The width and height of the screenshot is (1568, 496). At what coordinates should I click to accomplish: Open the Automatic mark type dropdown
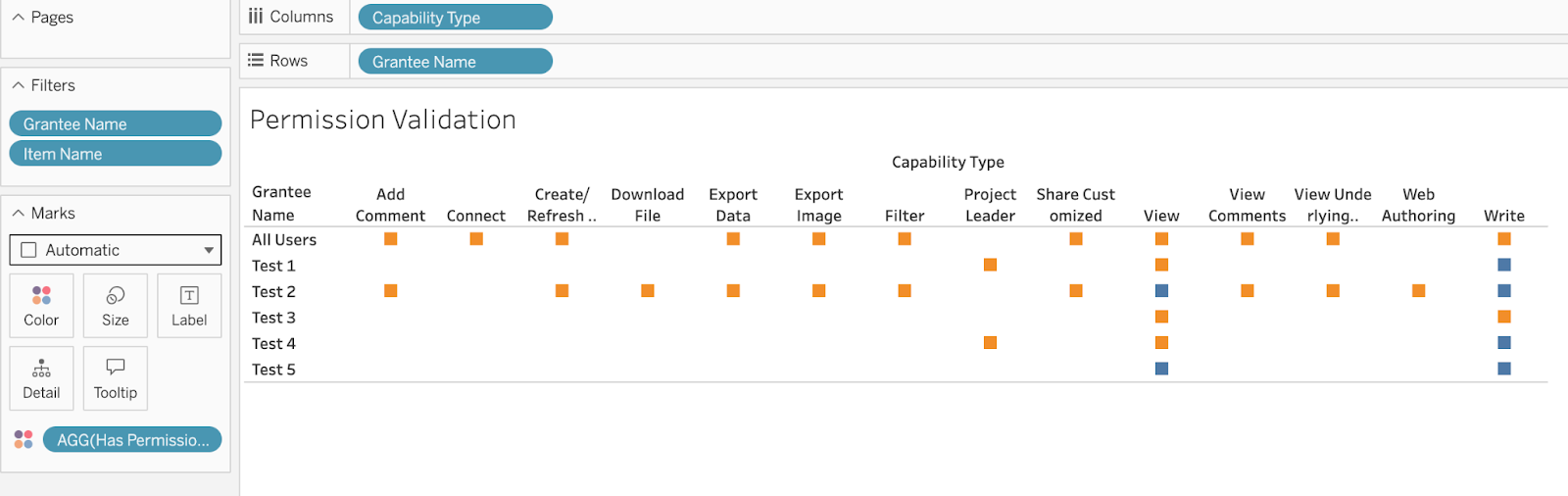116,250
